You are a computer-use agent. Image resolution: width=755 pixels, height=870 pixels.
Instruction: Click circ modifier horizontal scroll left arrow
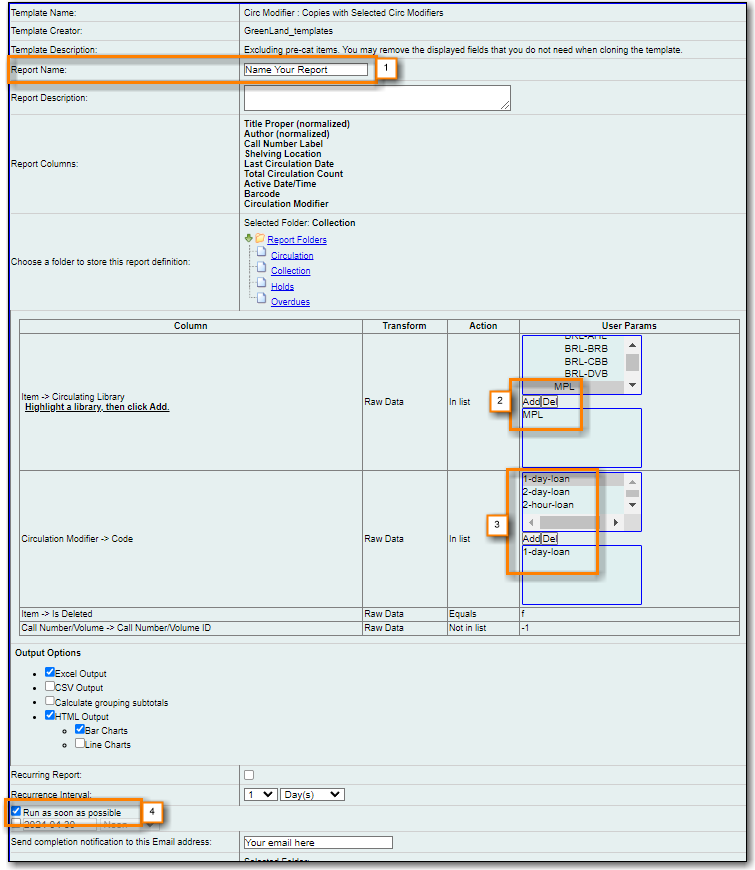531,523
